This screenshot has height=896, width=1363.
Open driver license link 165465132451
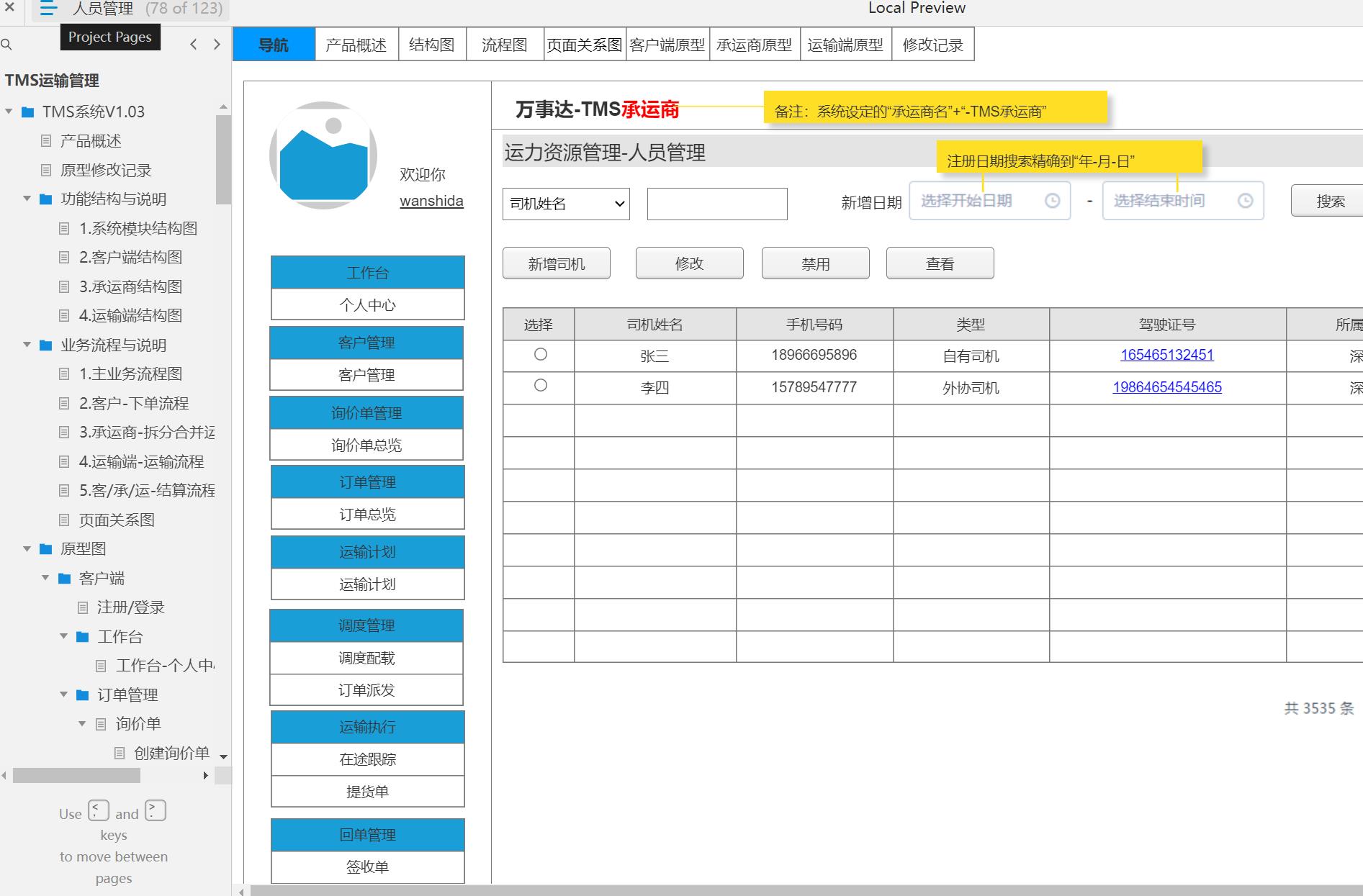click(1167, 355)
